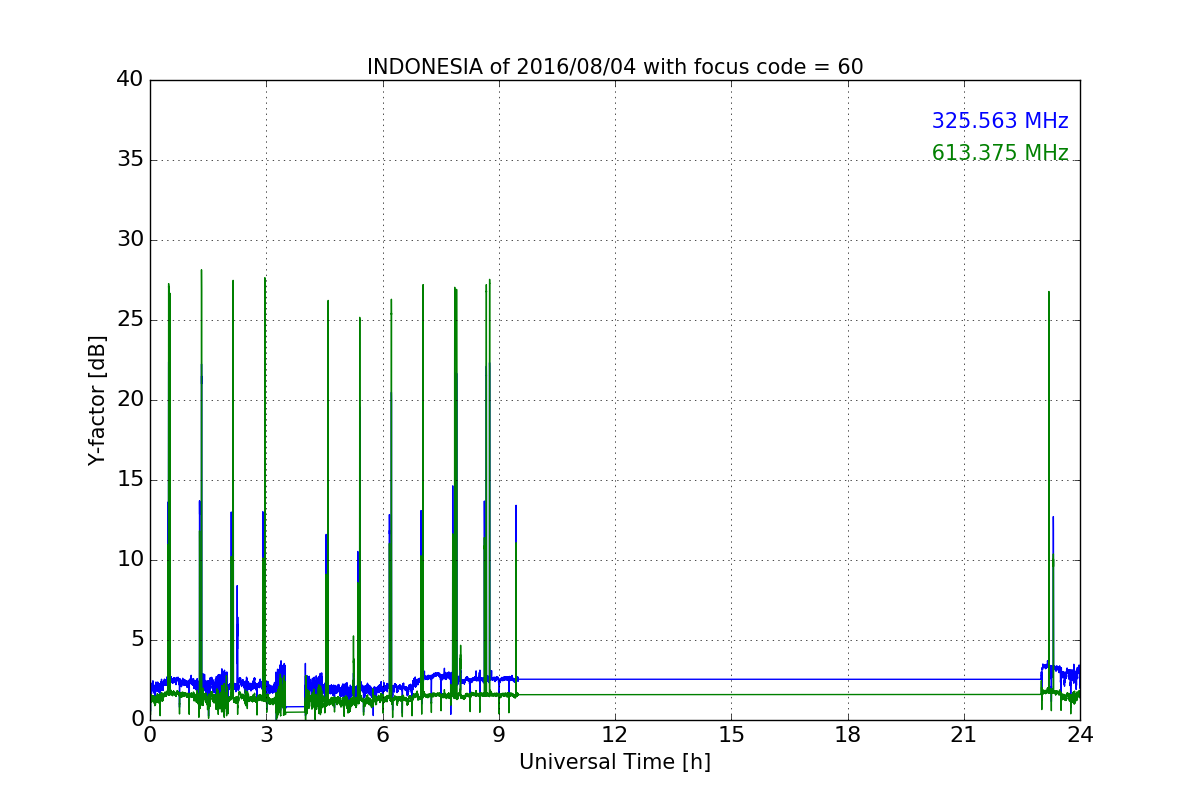Image resolution: width=1200 pixels, height=800 pixels.
Task: Click the x-axis tick label "18"
Action: (848, 735)
